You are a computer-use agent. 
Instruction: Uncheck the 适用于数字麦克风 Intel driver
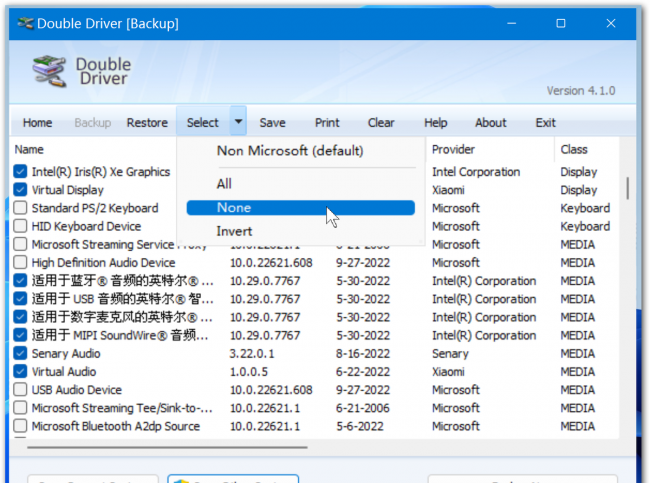[x=20, y=317]
